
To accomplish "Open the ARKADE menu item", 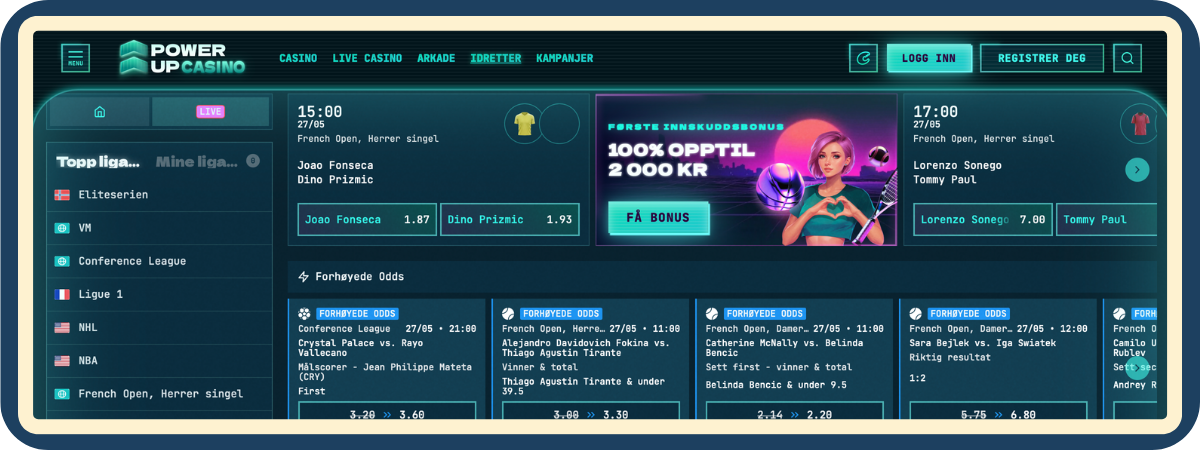I will [x=436, y=58].
